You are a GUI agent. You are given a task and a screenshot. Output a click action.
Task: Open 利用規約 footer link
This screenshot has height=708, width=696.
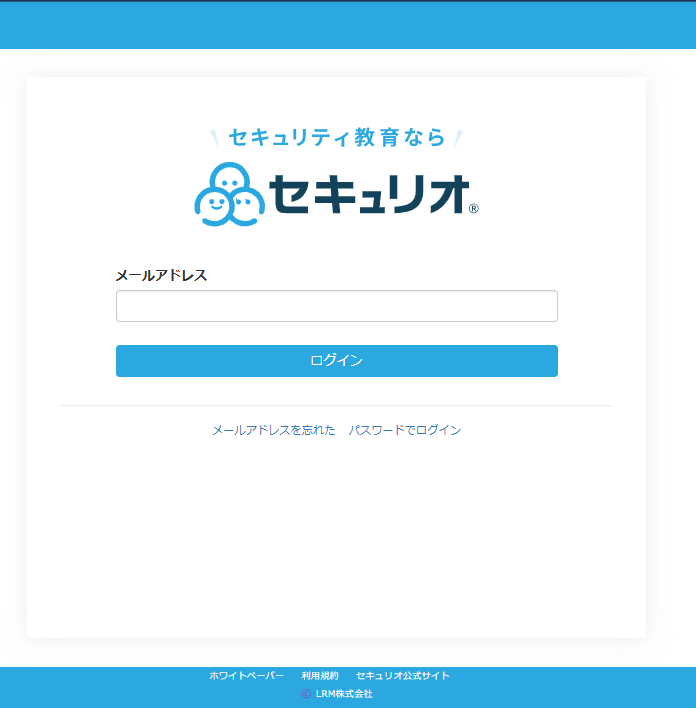(320, 675)
